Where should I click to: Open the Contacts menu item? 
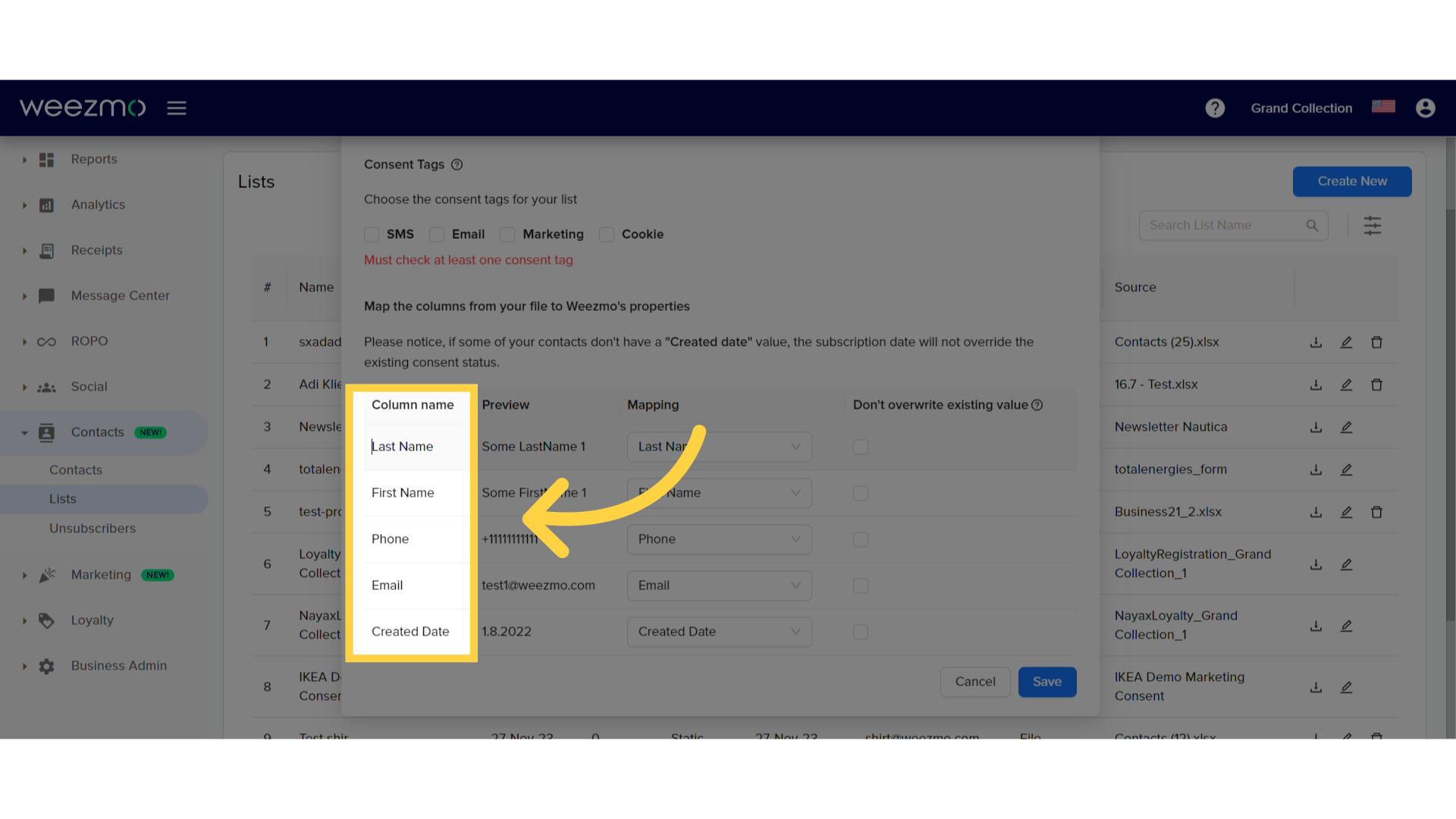[97, 432]
